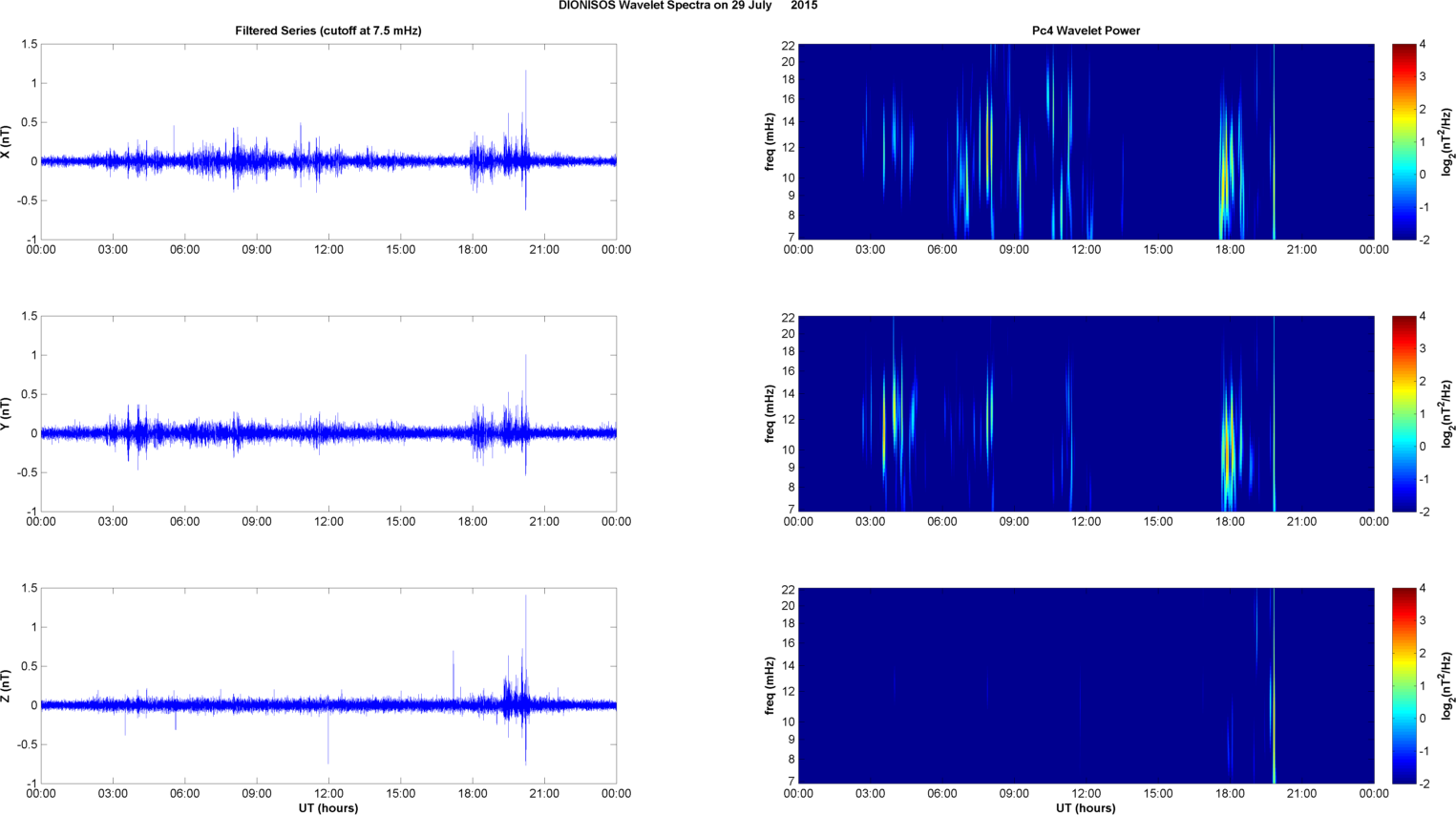Click the '-2' tick on Z colorbar
The width and height of the screenshot is (1456, 815).
coord(1424,784)
